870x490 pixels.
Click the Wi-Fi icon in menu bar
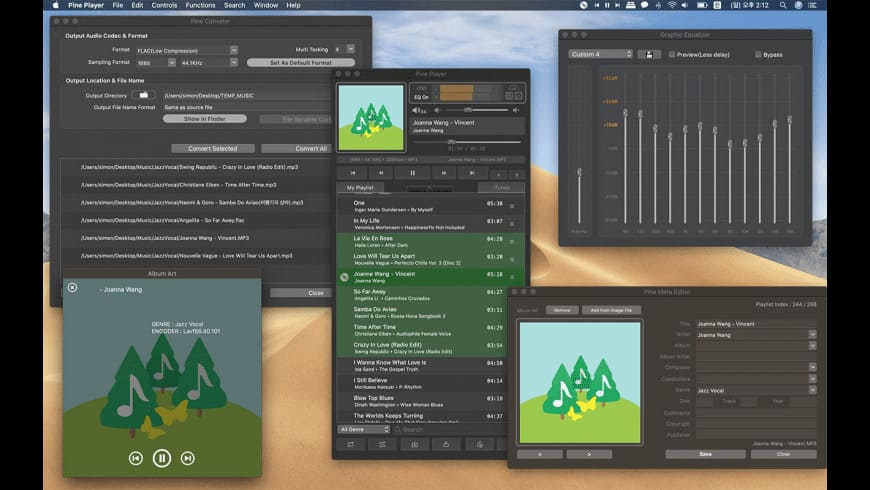671,5
